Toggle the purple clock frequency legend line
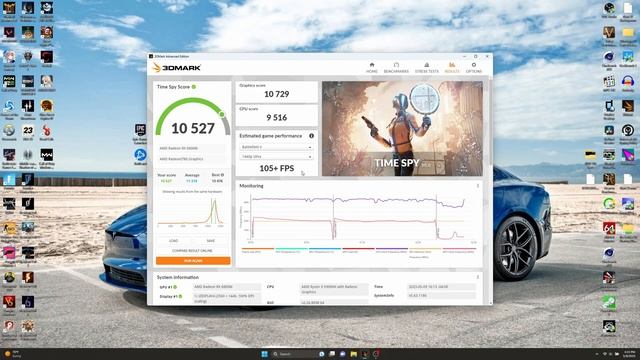 click(392, 249)
